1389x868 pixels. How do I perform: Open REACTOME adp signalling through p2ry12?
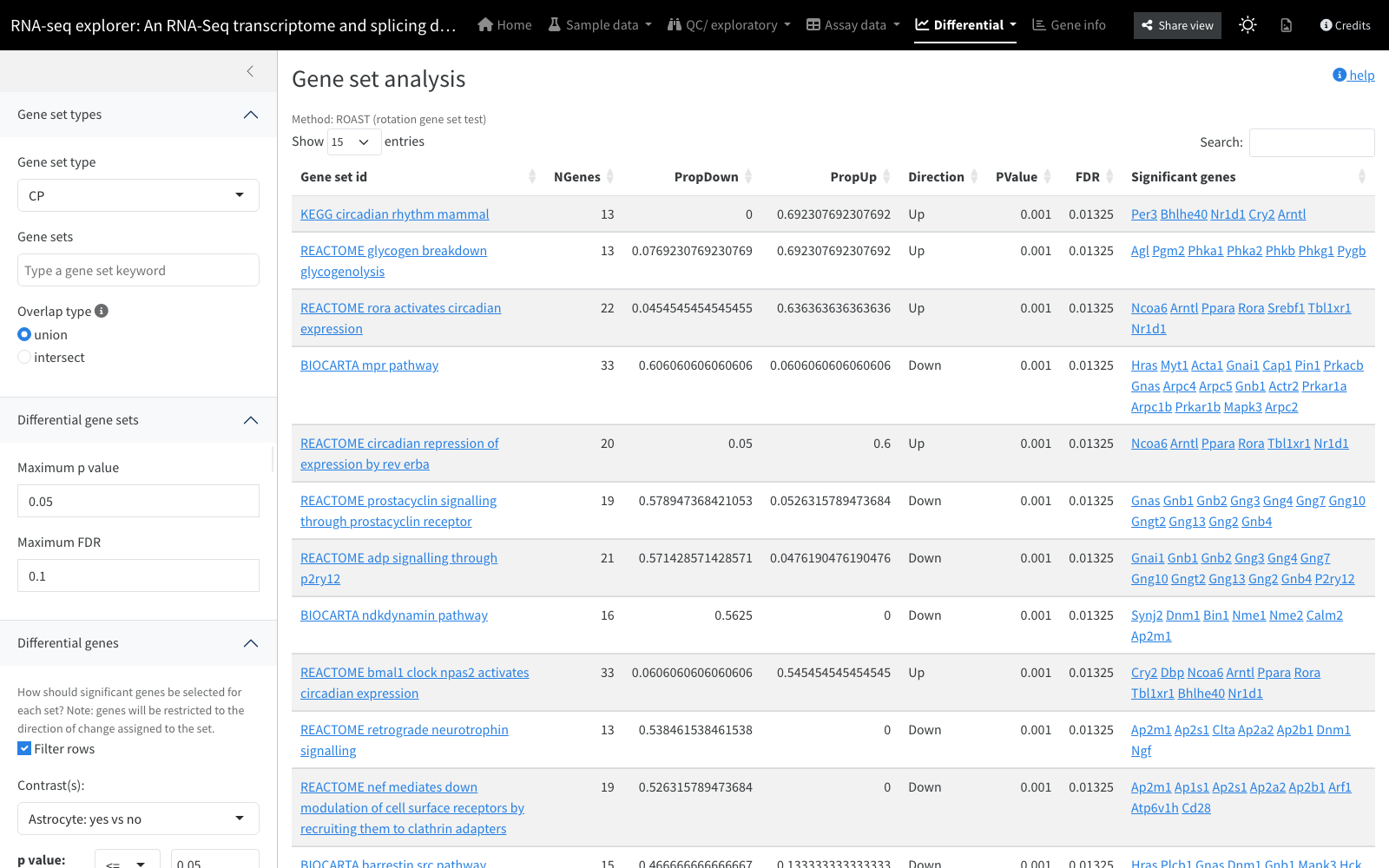click(x=398, y=568)
